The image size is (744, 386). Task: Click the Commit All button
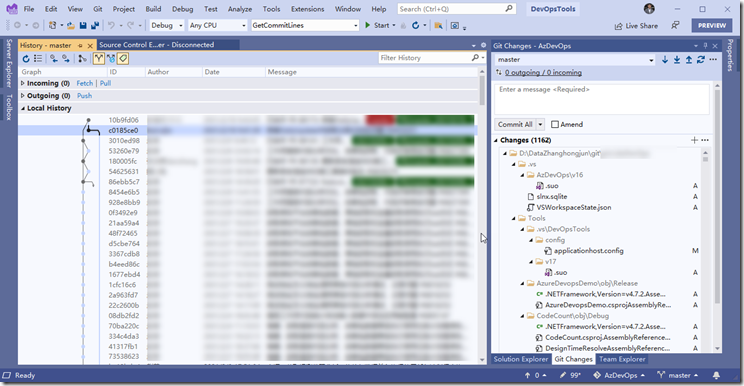pyautogui.click(x=515, y=124)
